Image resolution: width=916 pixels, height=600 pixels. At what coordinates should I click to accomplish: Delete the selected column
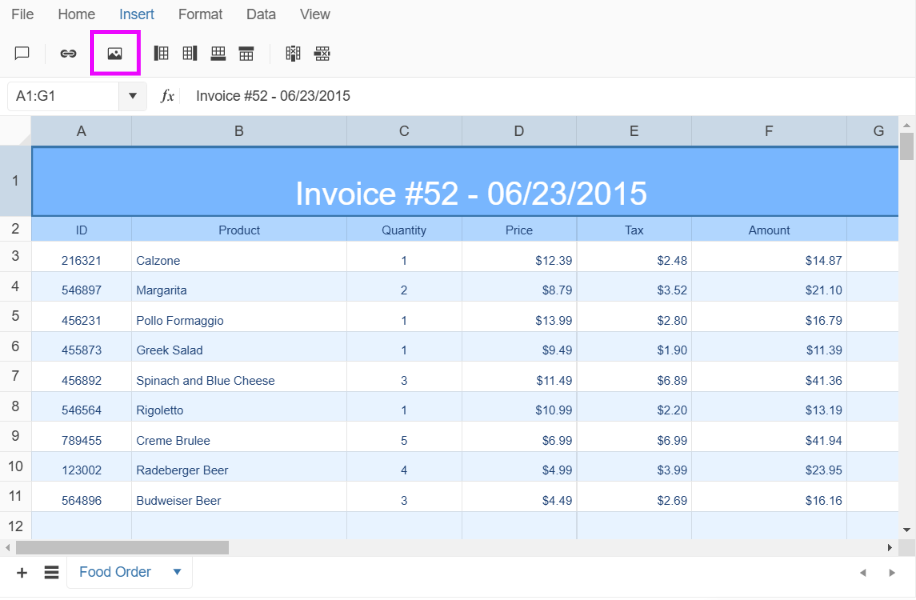click(x=293, y=53)
